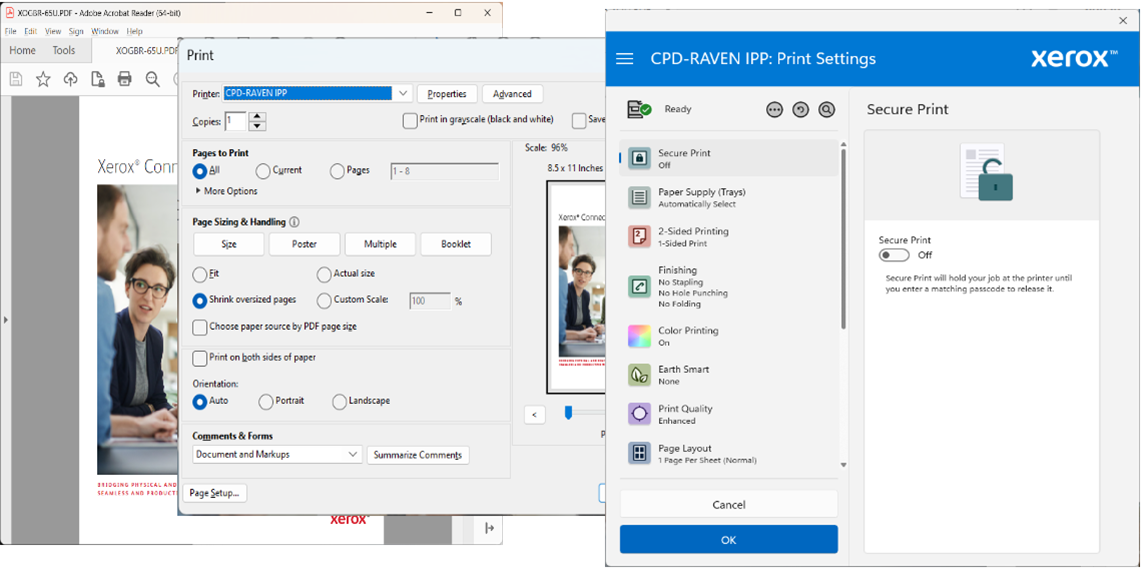Click the reset defaults circular arrow icon
Viewport: 1144px width, 576px height.
[x=800, y=110]
